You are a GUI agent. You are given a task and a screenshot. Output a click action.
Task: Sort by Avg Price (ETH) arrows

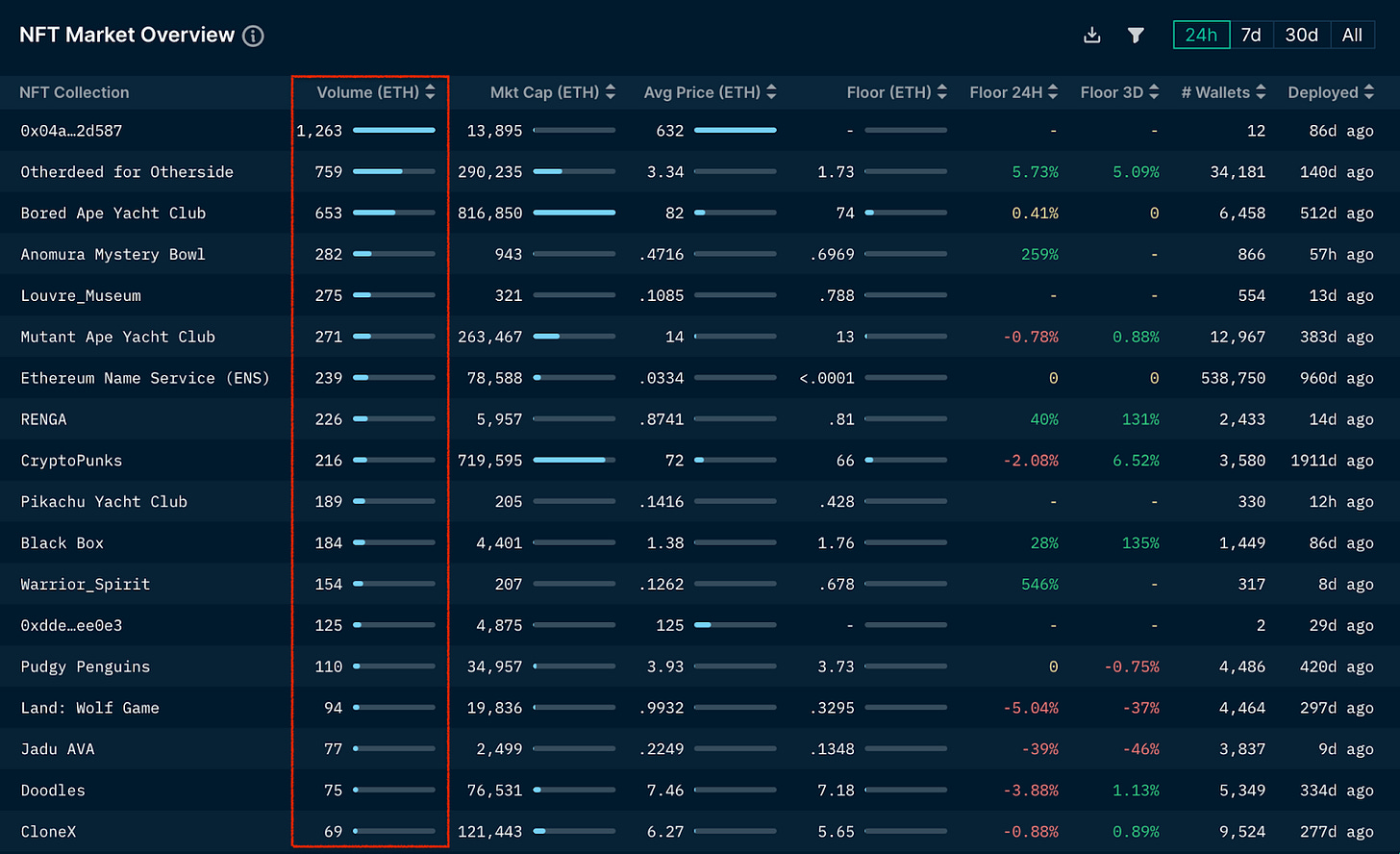[x=771, y=92]
